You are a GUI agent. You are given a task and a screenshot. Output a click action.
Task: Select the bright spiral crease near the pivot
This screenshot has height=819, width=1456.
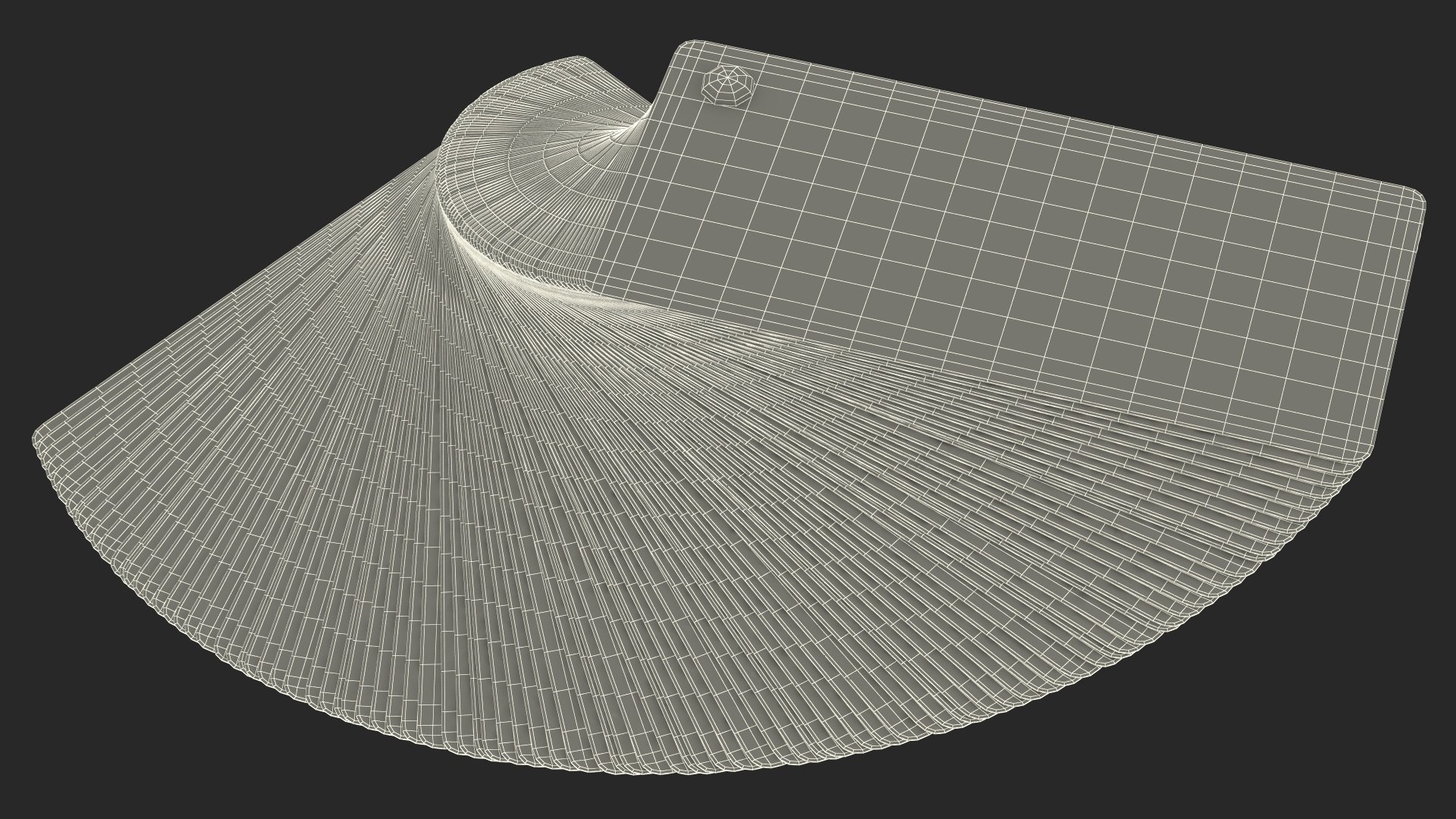(485, 258)
